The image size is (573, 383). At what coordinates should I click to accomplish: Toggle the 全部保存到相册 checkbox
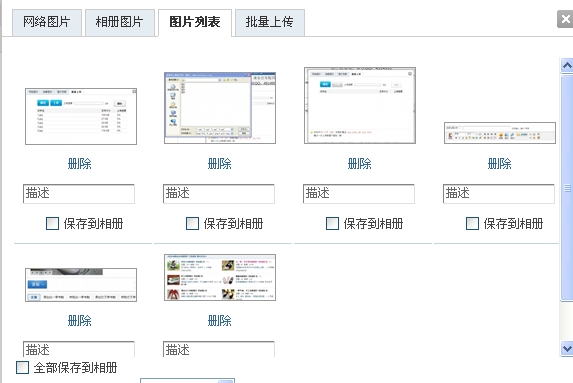pyautogui.click(x=22, y=367)
